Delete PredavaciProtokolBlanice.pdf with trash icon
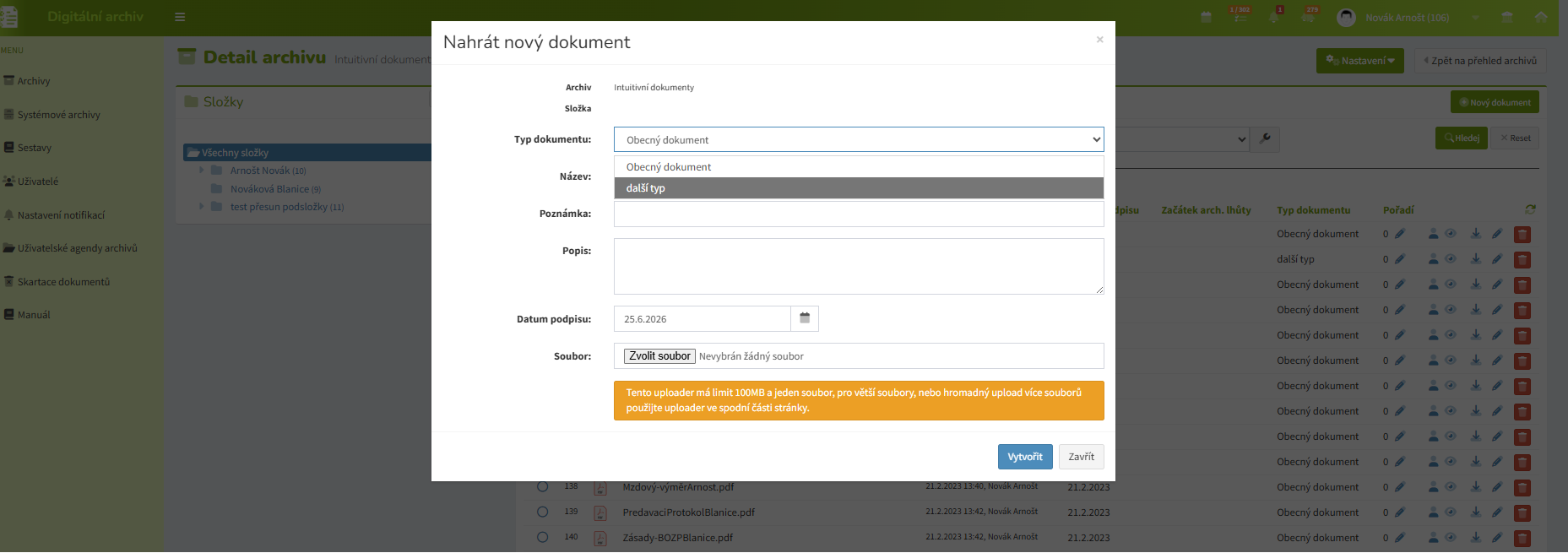Viewport: 1568px width, 553px height. click(x=1522, y=513)
